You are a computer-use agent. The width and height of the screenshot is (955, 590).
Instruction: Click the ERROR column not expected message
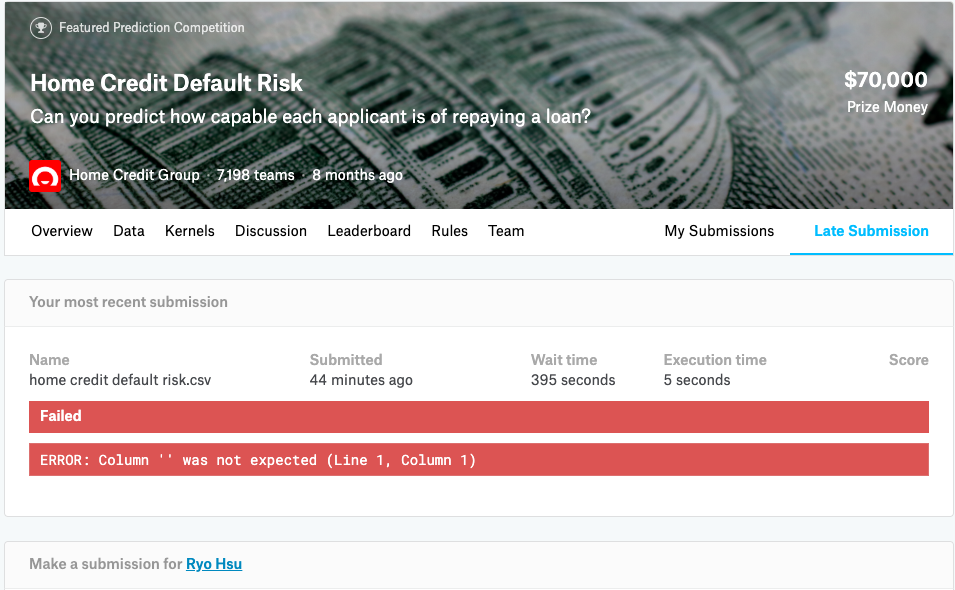click(479, 460)
